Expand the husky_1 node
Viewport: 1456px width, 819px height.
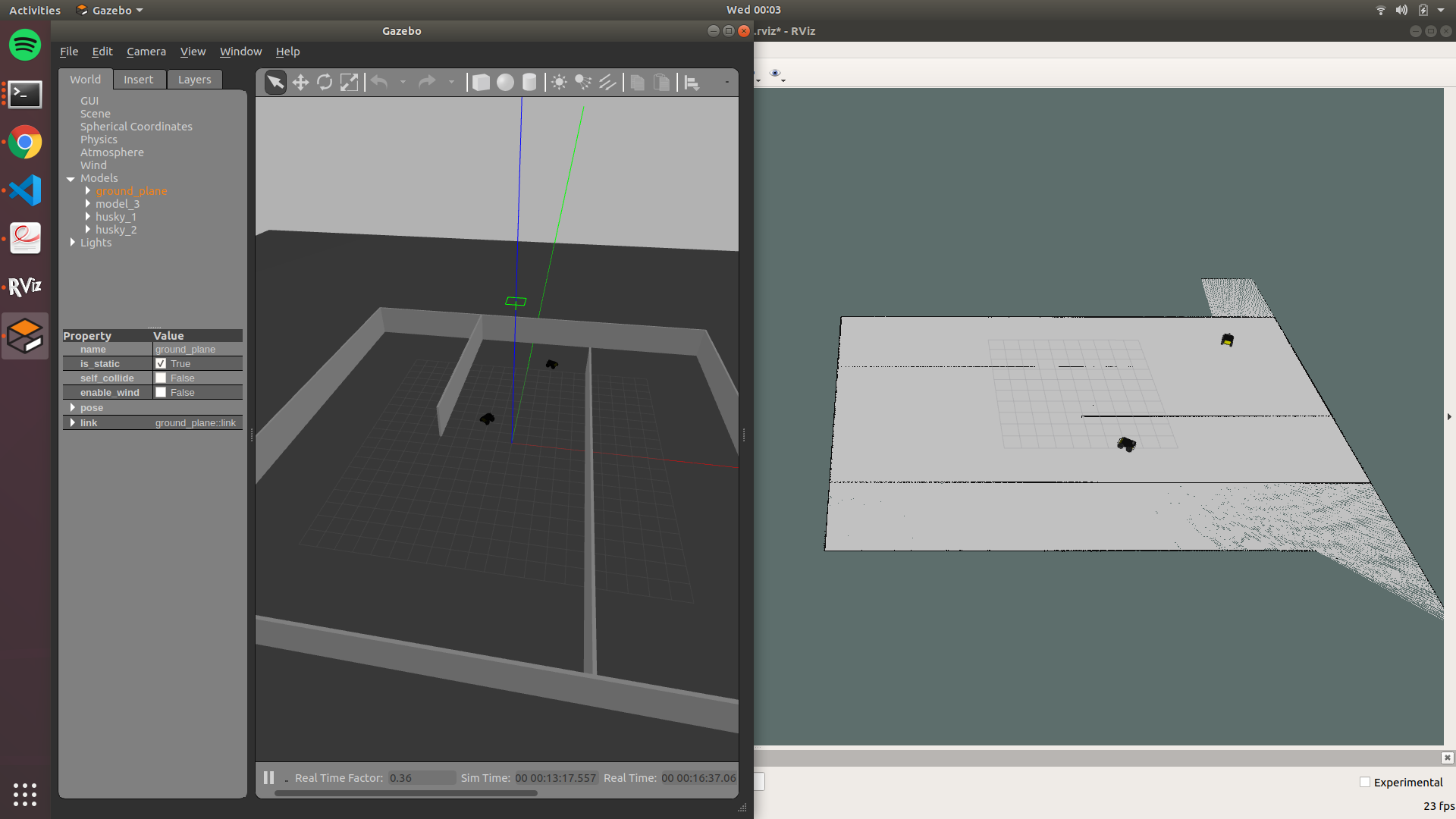(88, 217)
